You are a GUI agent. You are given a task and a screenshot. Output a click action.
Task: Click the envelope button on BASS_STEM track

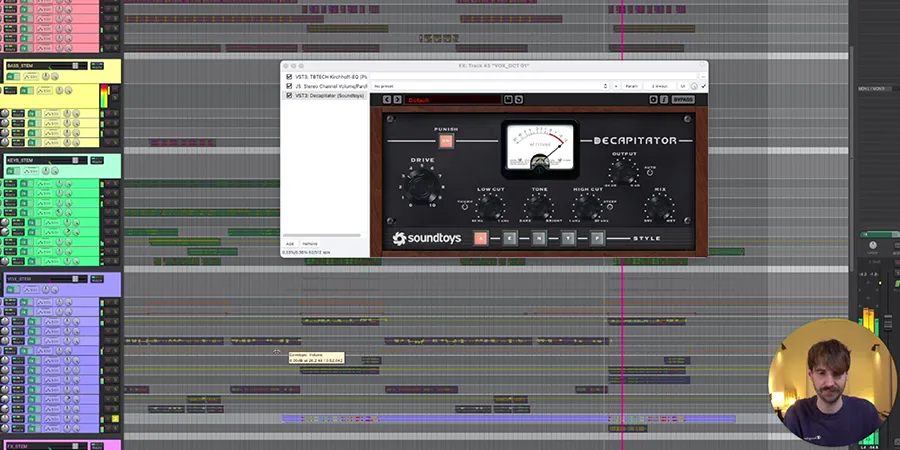click(x=30, y=76)
